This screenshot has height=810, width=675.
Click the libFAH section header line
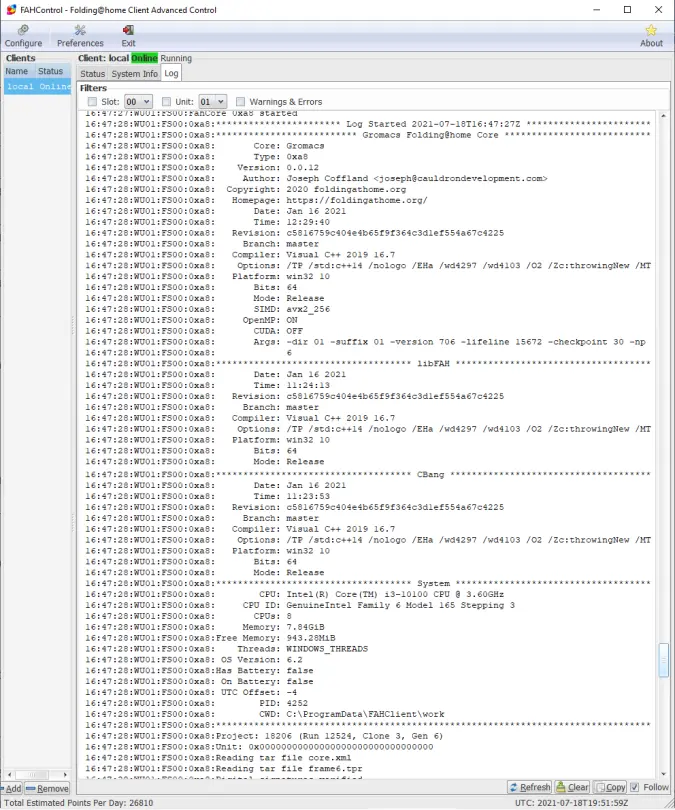click(368, 363)
